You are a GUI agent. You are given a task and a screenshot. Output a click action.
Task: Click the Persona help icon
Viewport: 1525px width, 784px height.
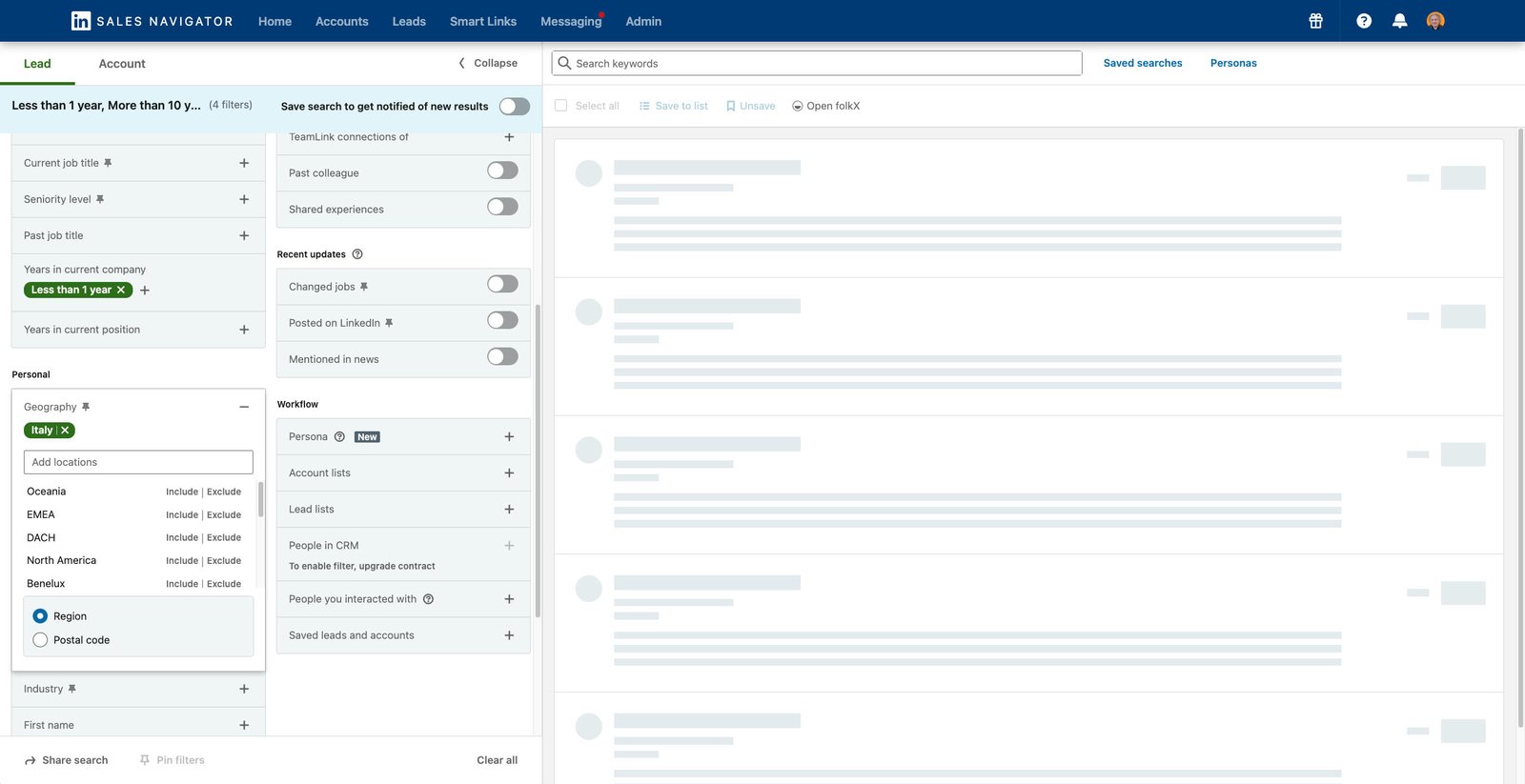pos(339,437)
